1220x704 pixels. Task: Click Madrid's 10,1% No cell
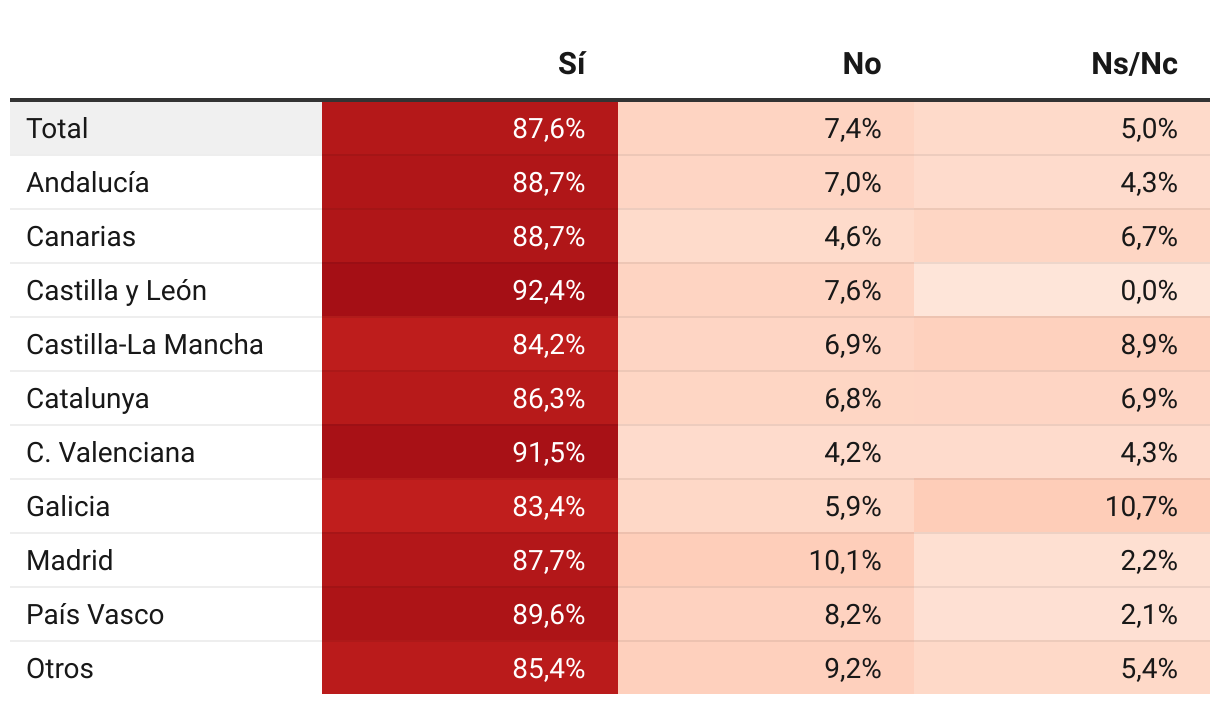pos(766,560)
